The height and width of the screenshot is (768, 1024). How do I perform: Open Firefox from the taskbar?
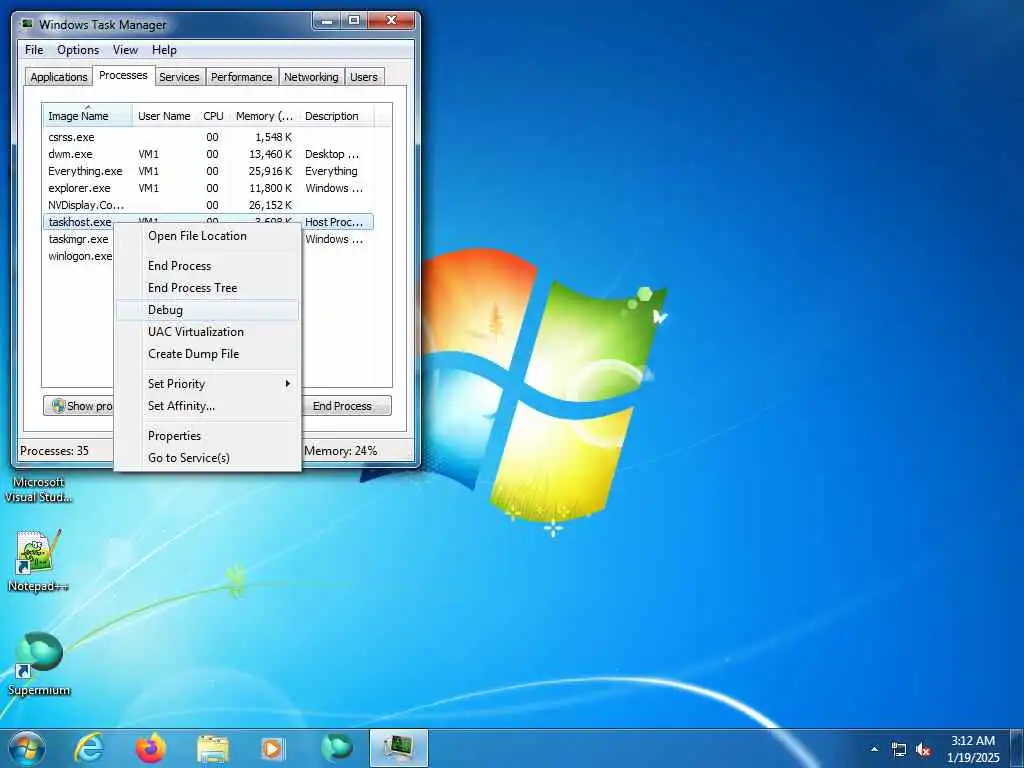[x=151, y=748]
